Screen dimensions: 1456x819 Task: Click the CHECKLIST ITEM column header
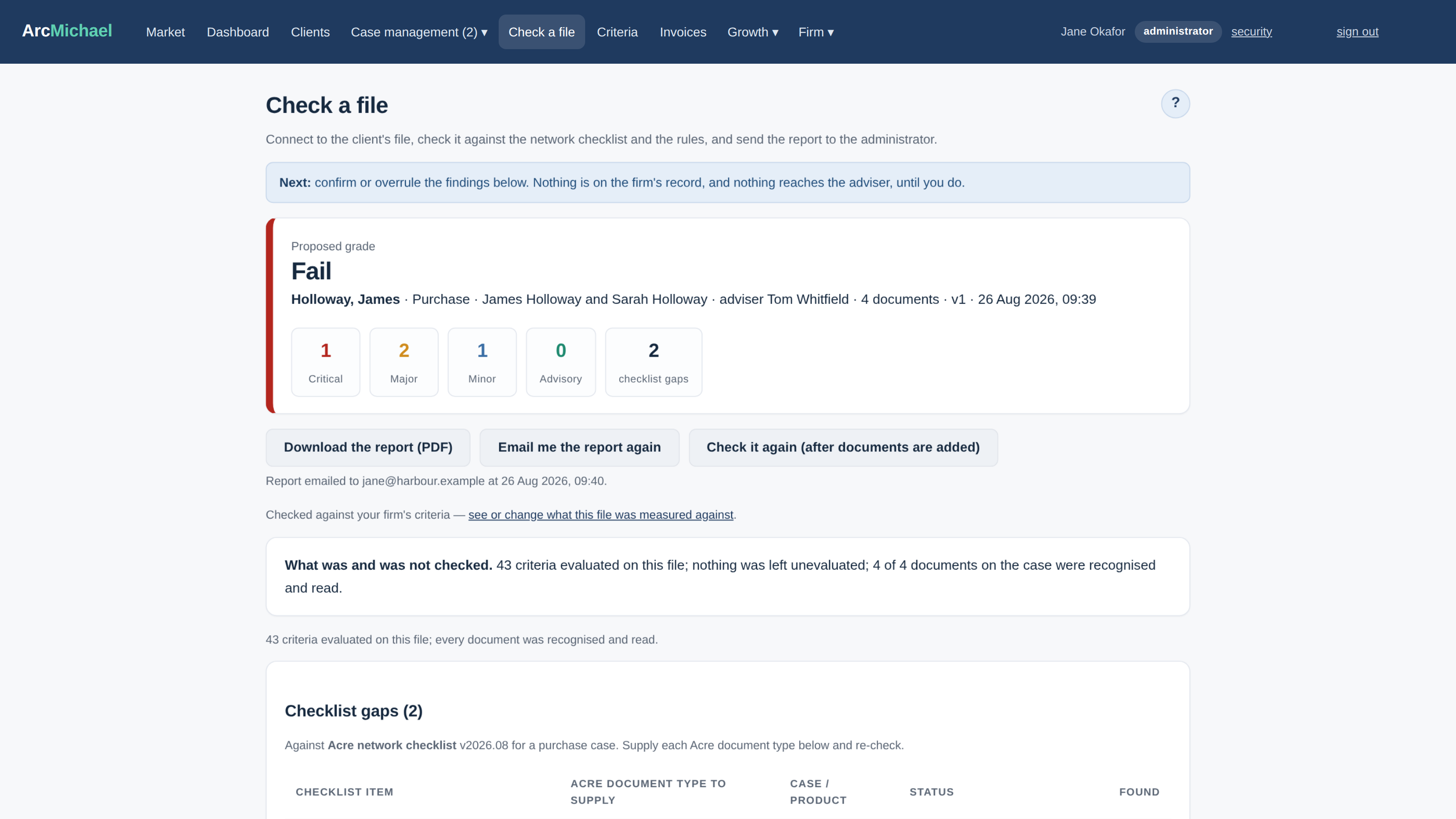pos(344,792)
